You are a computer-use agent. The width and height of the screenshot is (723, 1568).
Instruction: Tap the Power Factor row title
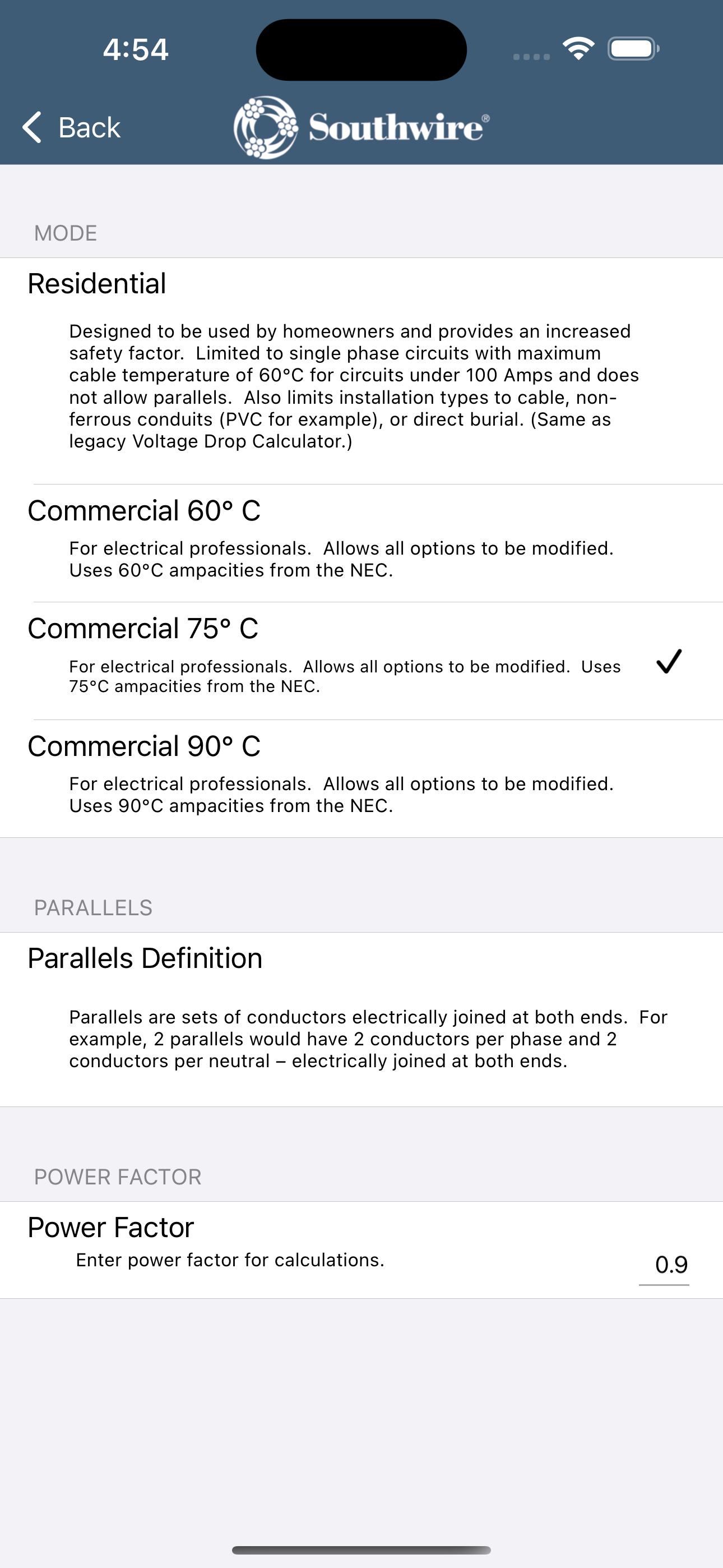(x=111, y=1227)
